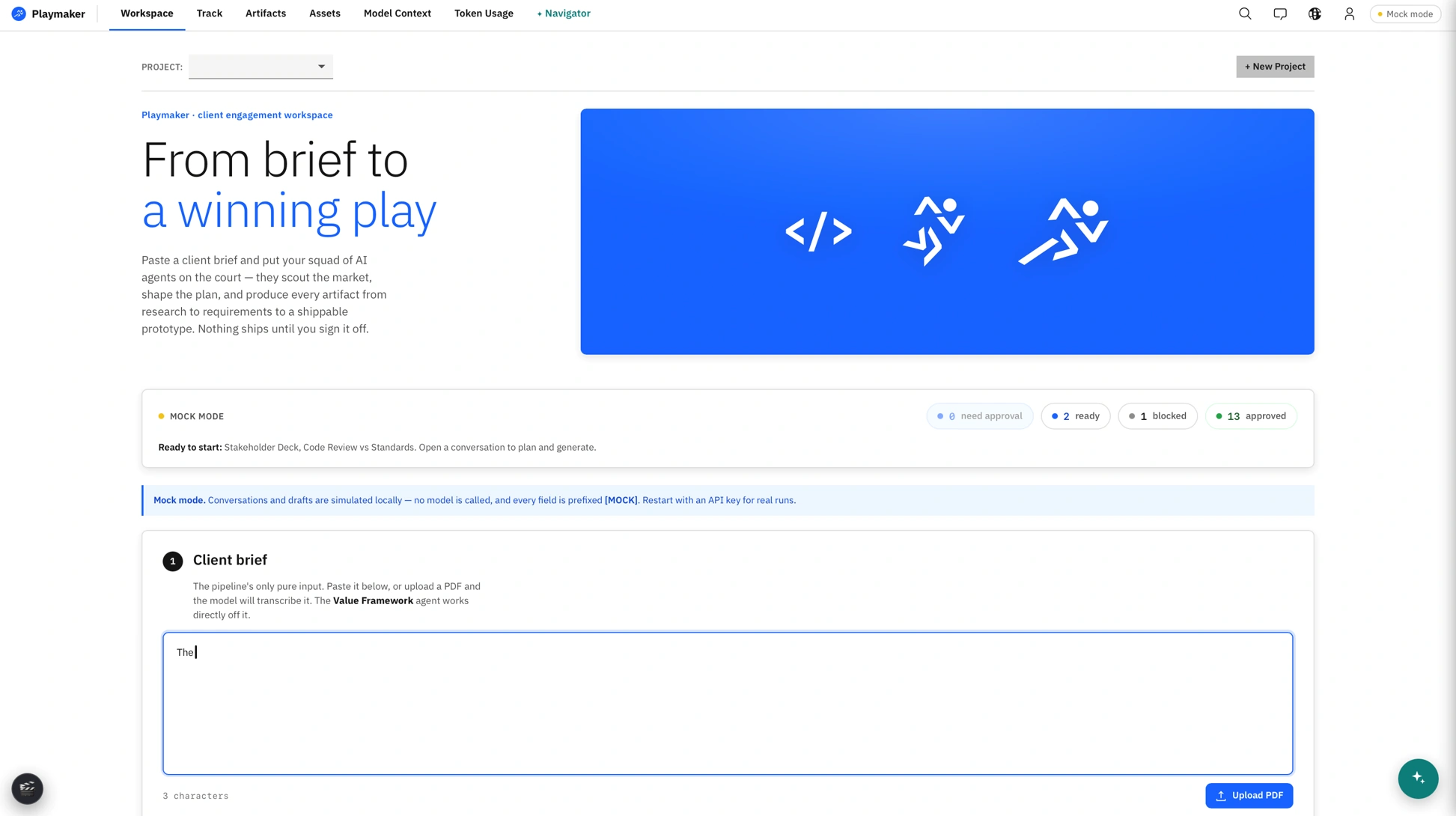
Task: Go to the Model Context tab
Action: coord(397,13)
